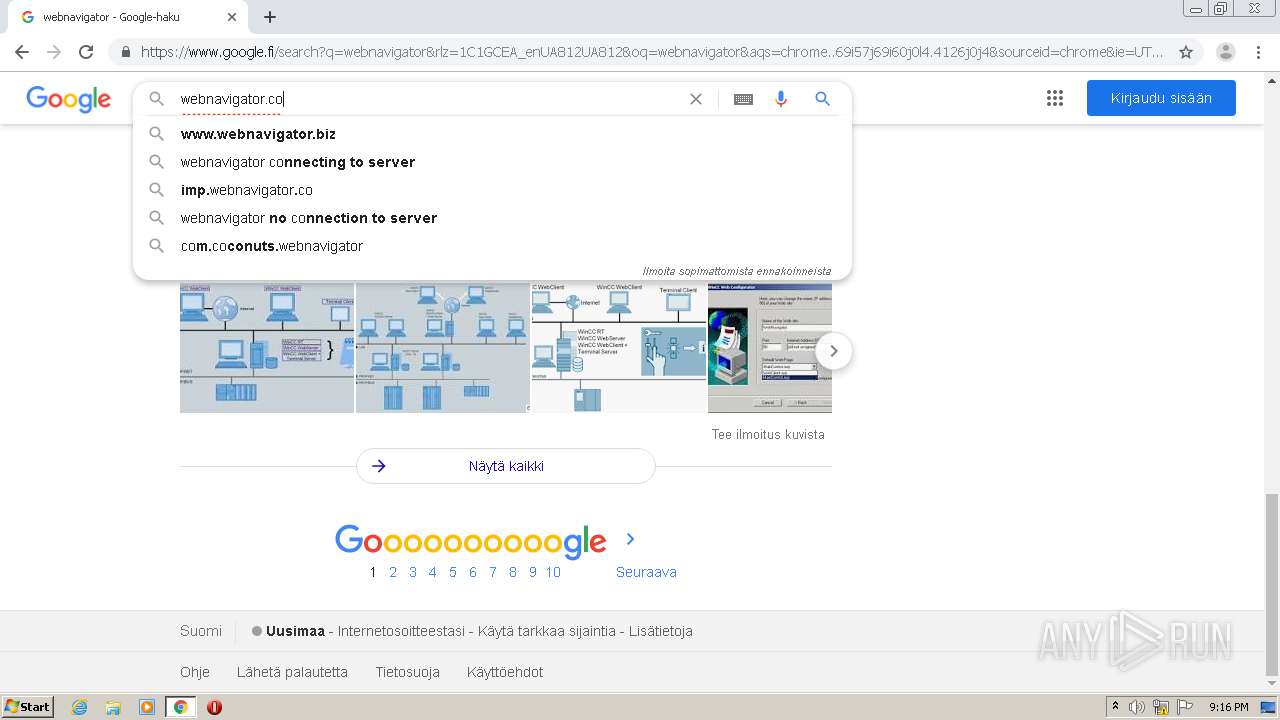1280x720 pixels.
Task: Open a new browser tab with plus
Action: [x=270, y=17]
